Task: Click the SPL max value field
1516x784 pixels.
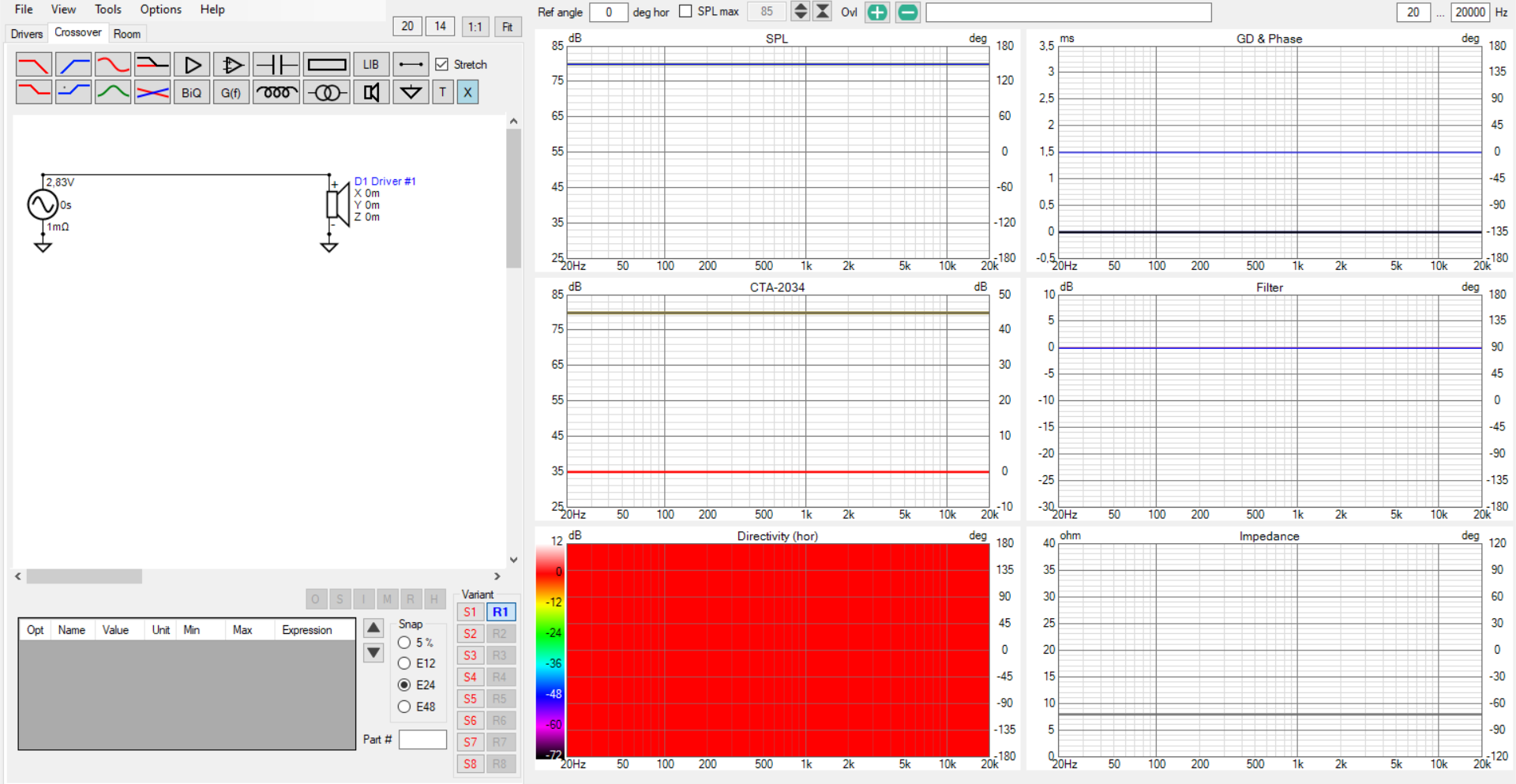Action: [767, 12]
